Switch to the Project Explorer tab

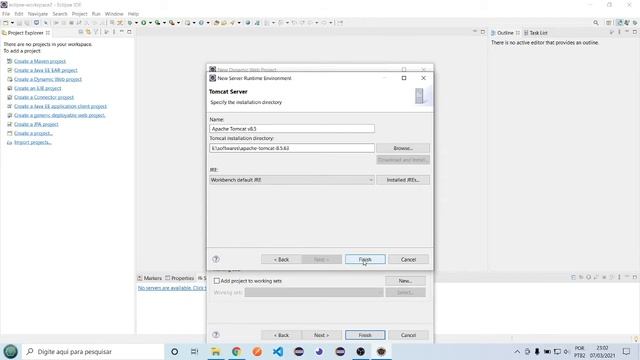25,33
